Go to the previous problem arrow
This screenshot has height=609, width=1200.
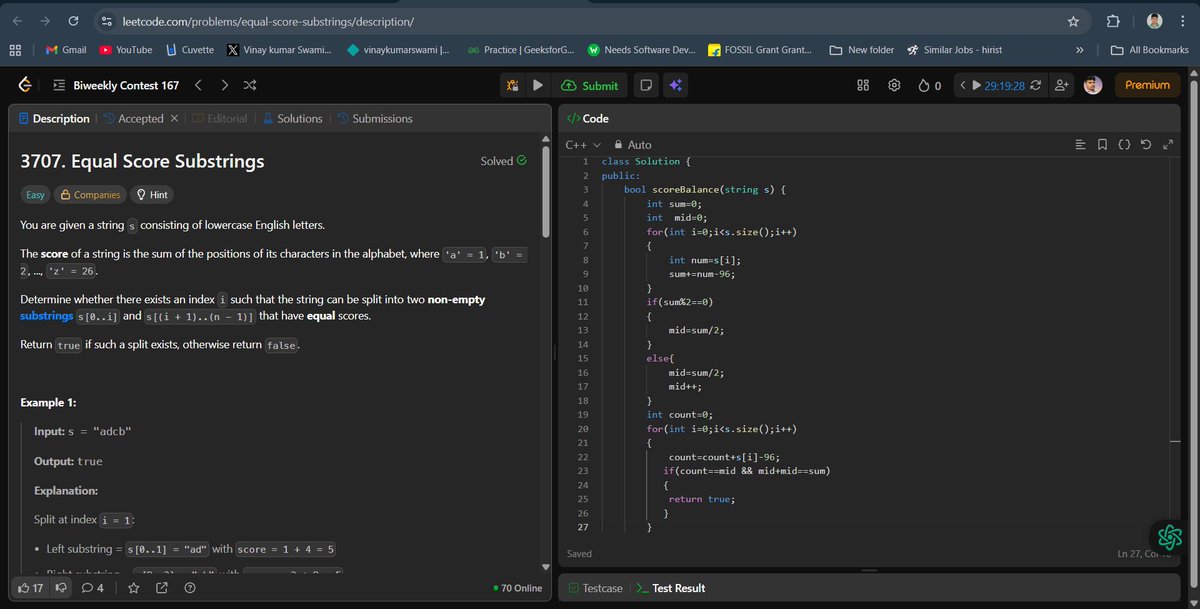(x=198, y=86)
